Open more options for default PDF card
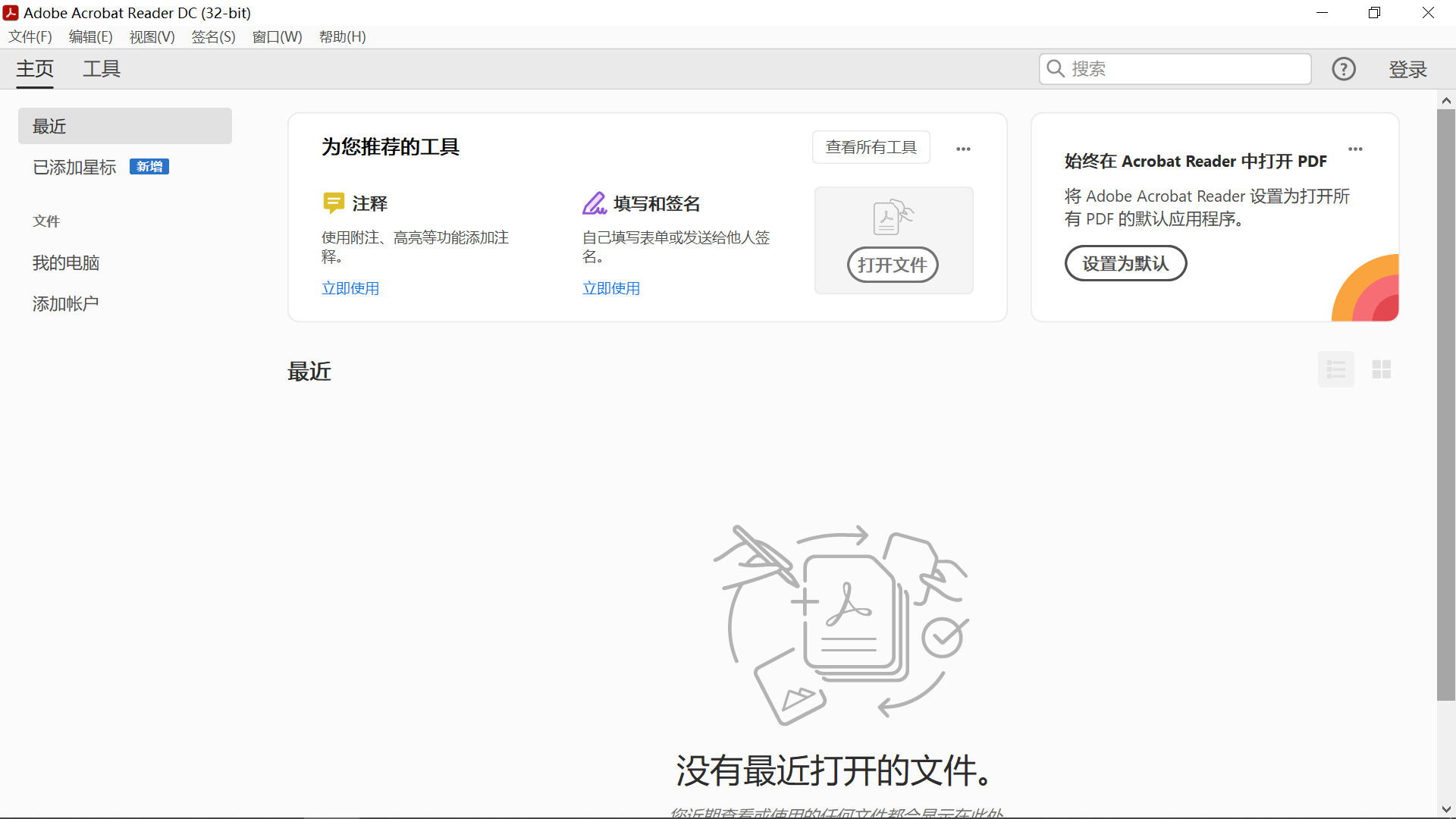Screen dimensions: 1456x819 point(1356,149)
